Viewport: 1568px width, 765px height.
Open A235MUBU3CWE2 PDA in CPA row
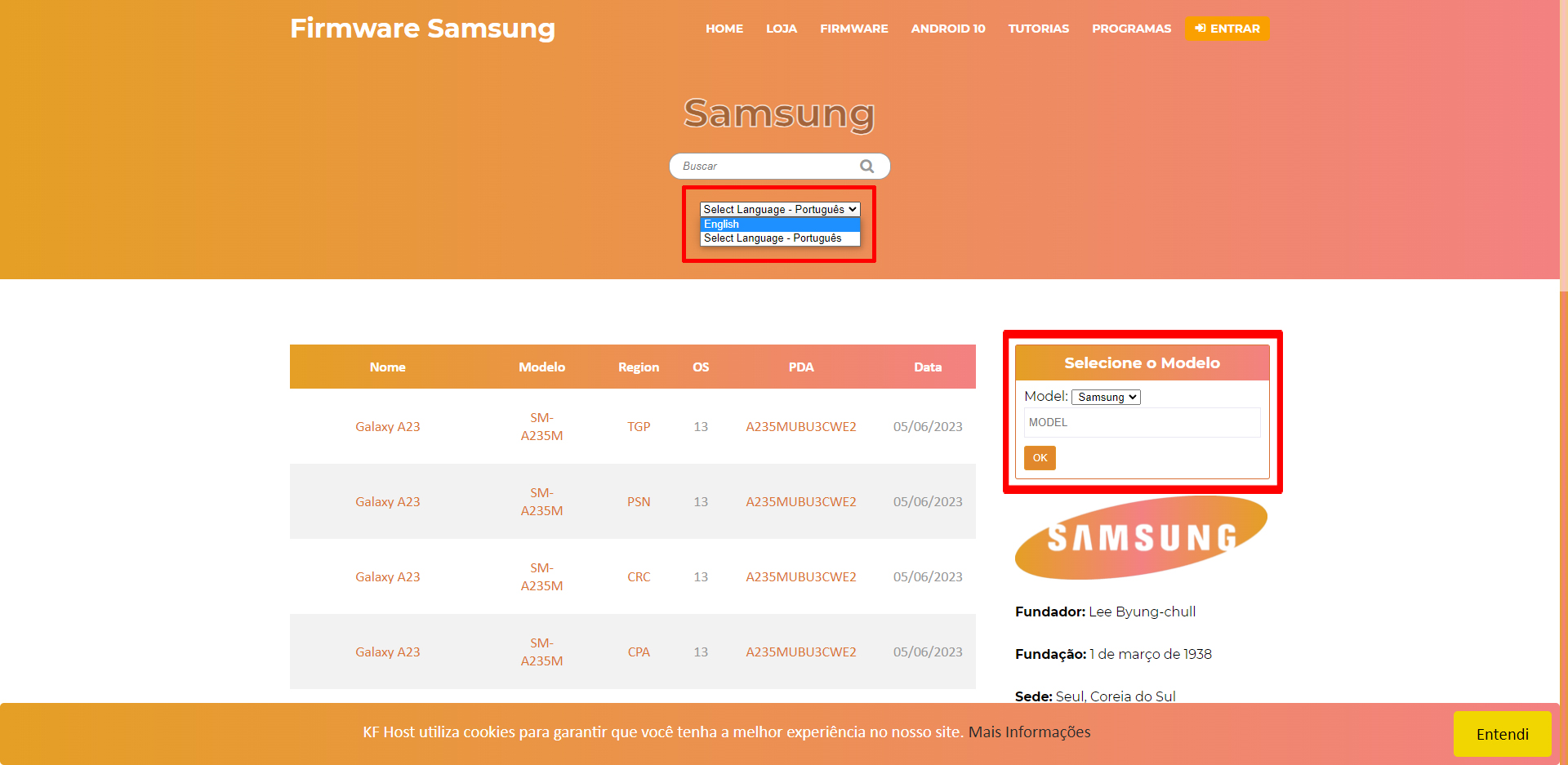800,652
